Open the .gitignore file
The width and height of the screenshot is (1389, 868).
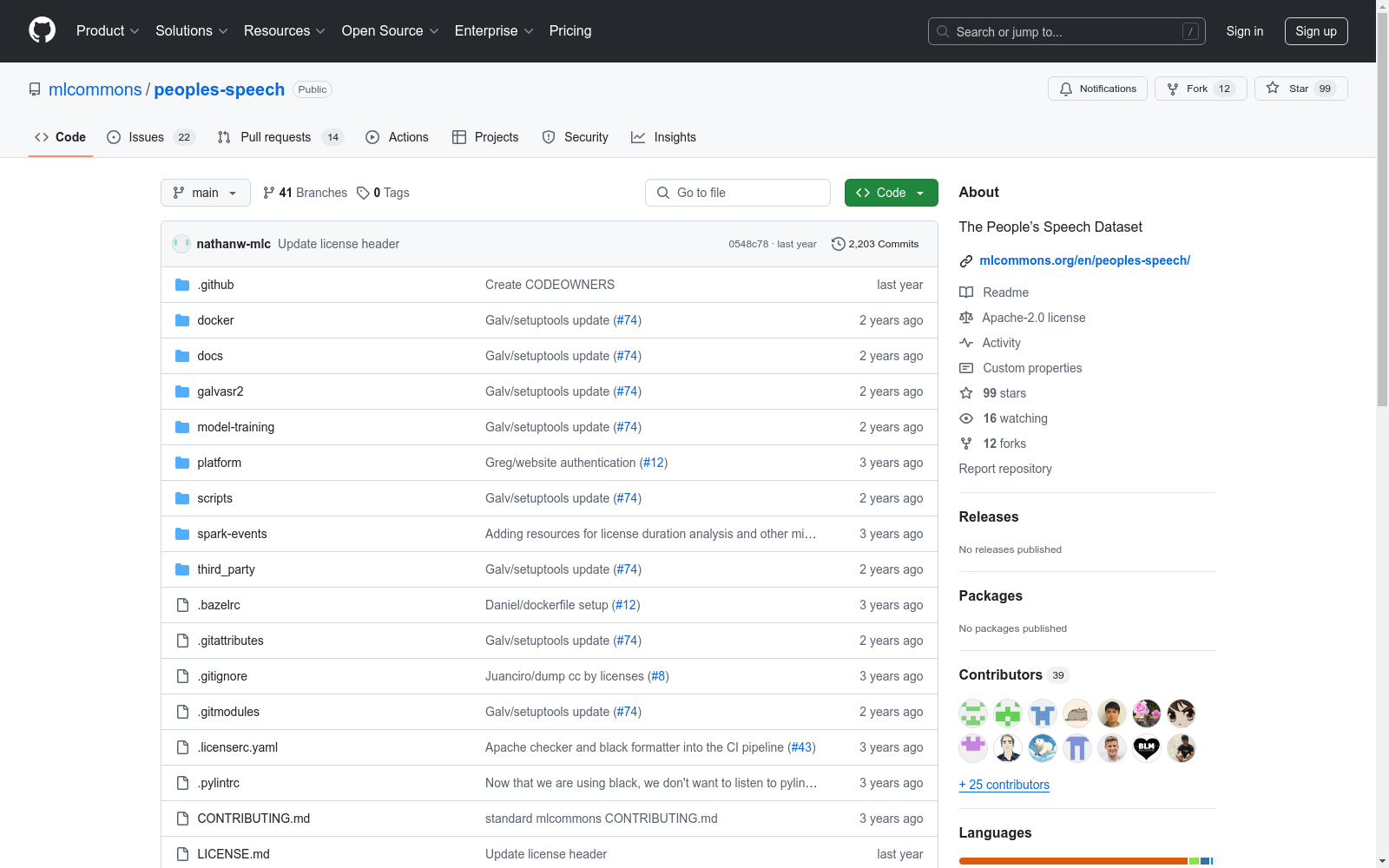[x=222, y=676]
